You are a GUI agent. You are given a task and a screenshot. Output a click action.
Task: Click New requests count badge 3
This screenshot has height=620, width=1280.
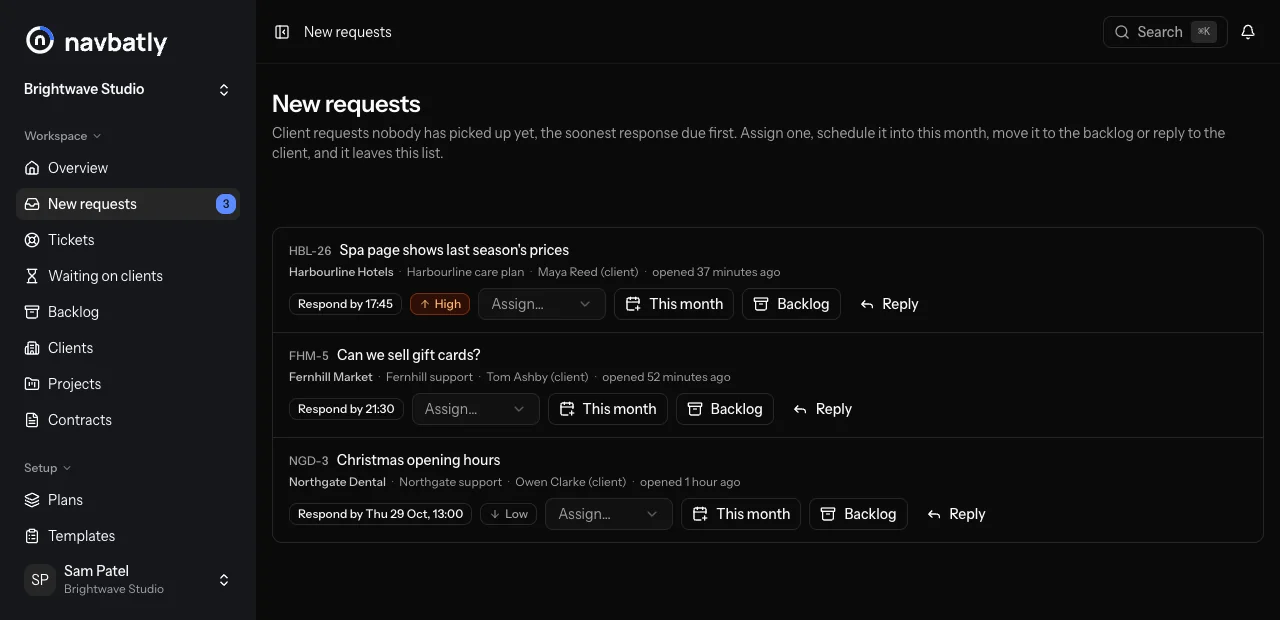coord(225,204)
